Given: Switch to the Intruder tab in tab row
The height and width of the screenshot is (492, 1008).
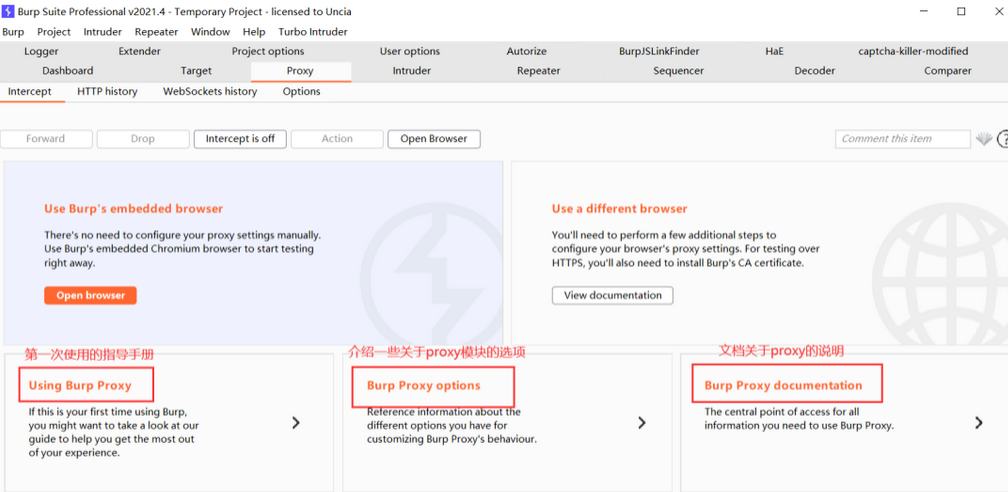Looking at the screenshot, I should [411, 71].
